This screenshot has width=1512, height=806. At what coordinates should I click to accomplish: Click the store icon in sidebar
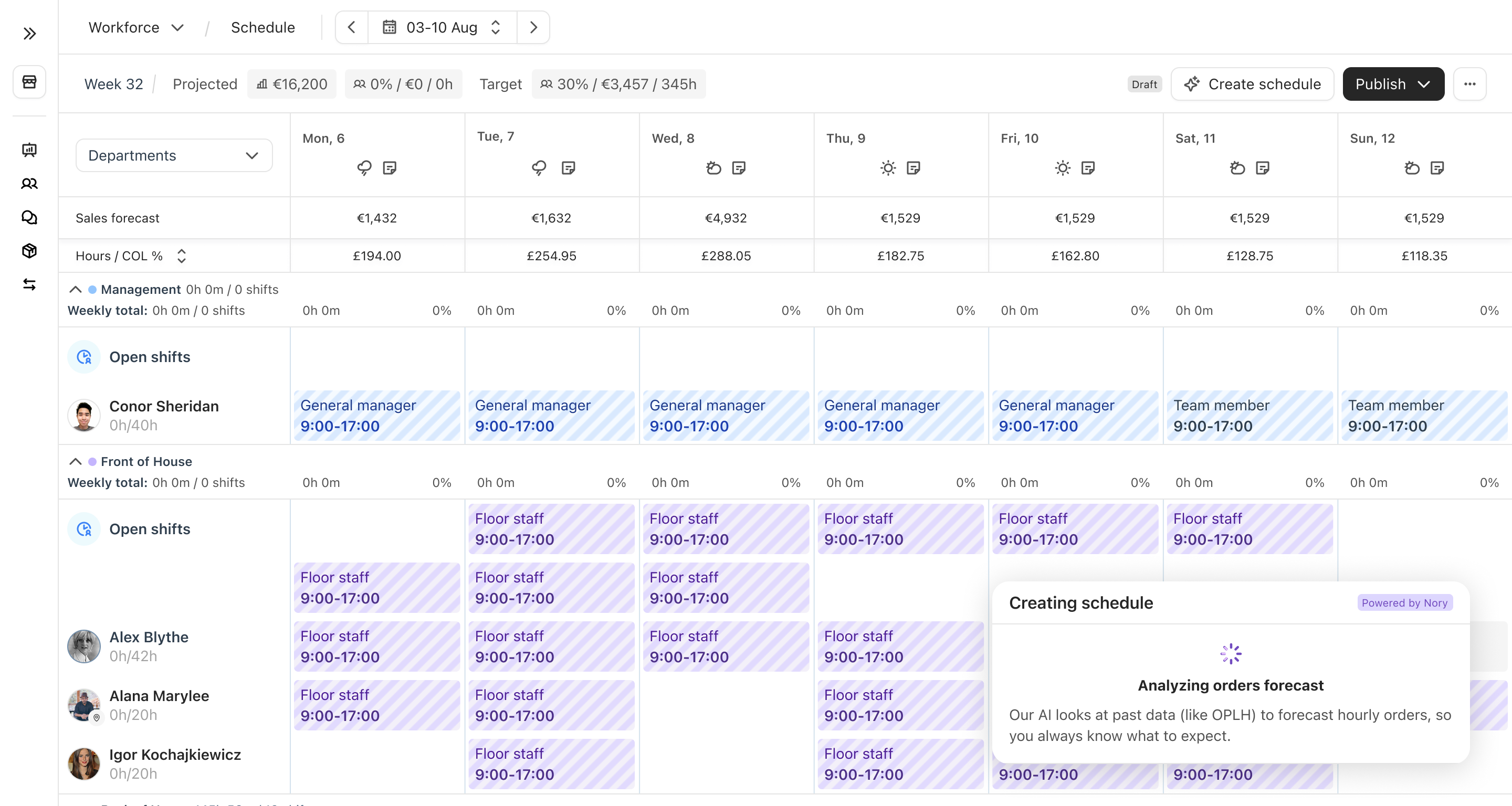tap(29, 81)
